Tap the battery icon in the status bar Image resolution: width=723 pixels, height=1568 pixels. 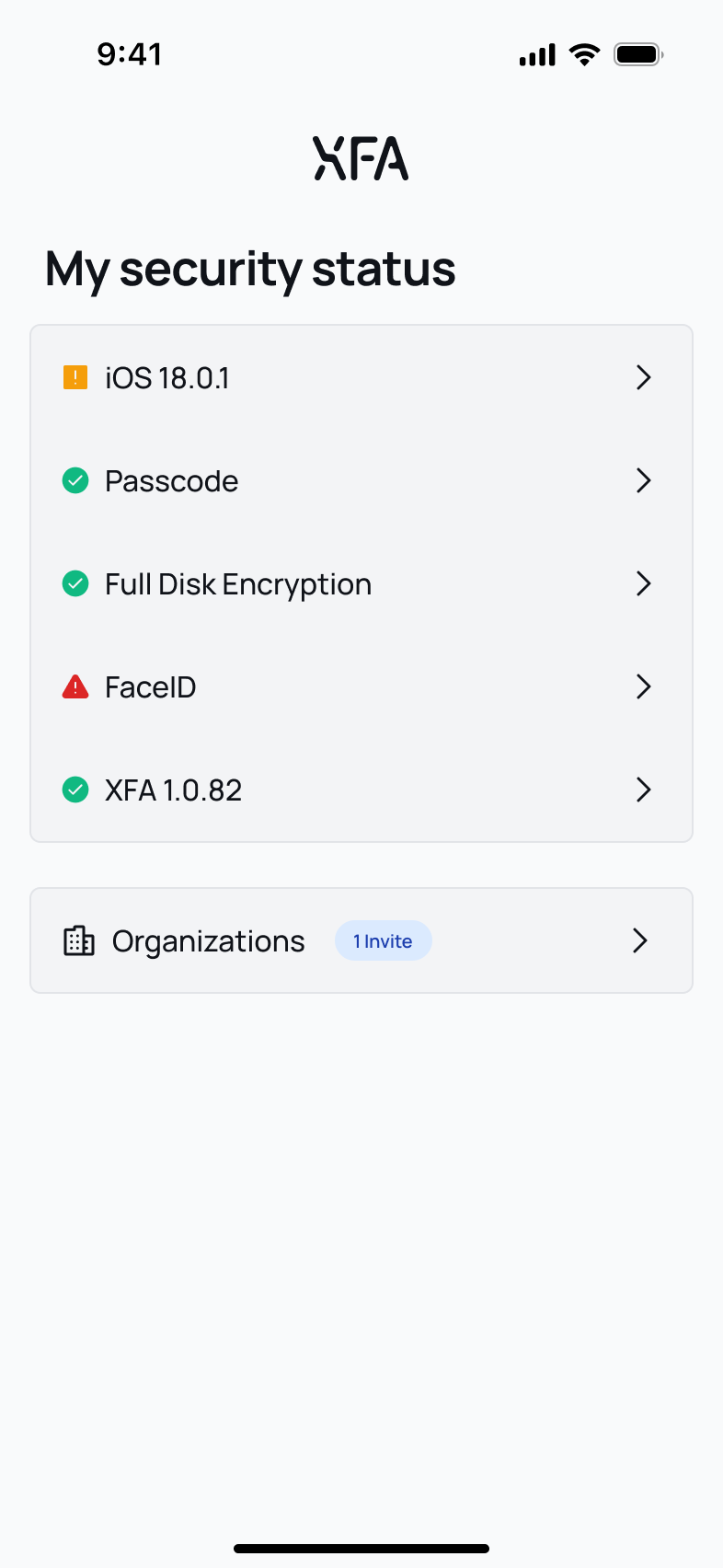tap(638, 54)
